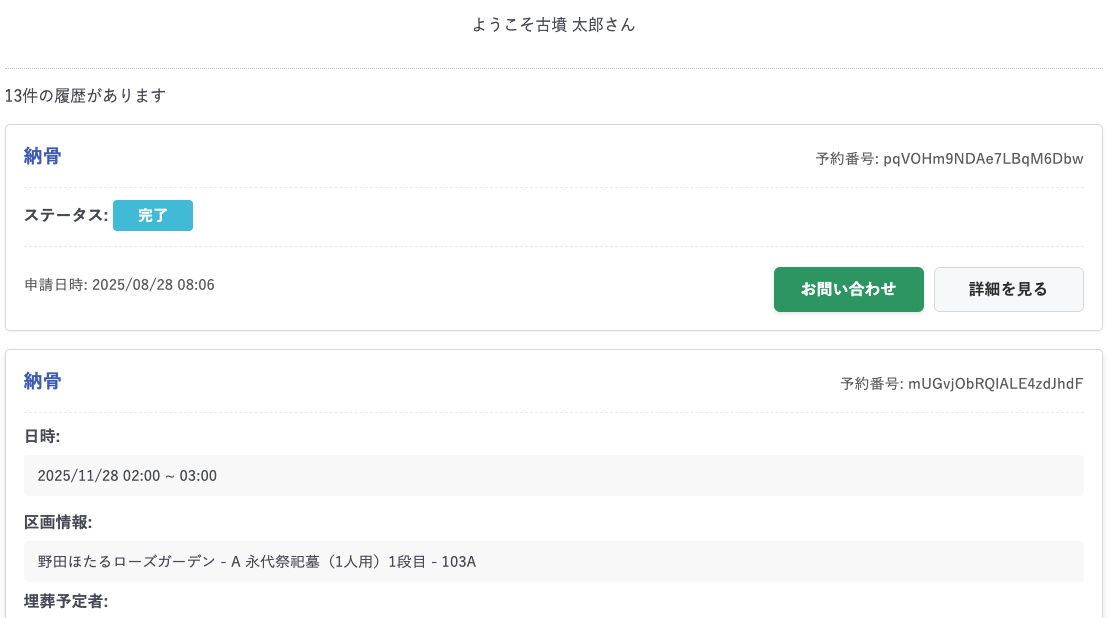This screenshot has width=1111, height=618.
Task: Click 103A at the end of the plot field
Action: 458,562
